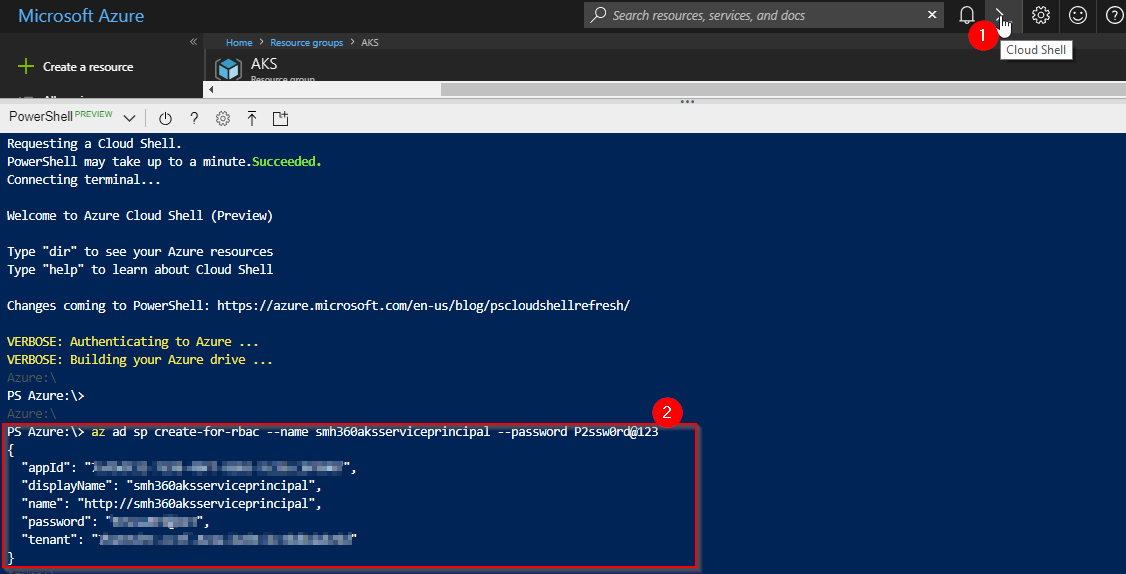
Task: Click the displayName value line
Action: pyautogui.click(x=172, y=486)
